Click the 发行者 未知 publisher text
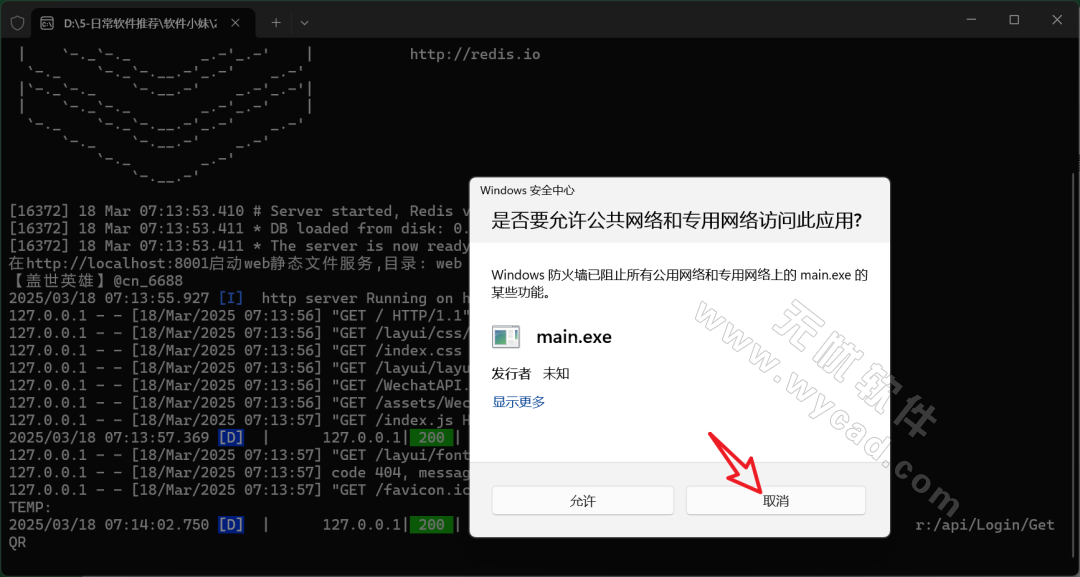 click(530, 373)
